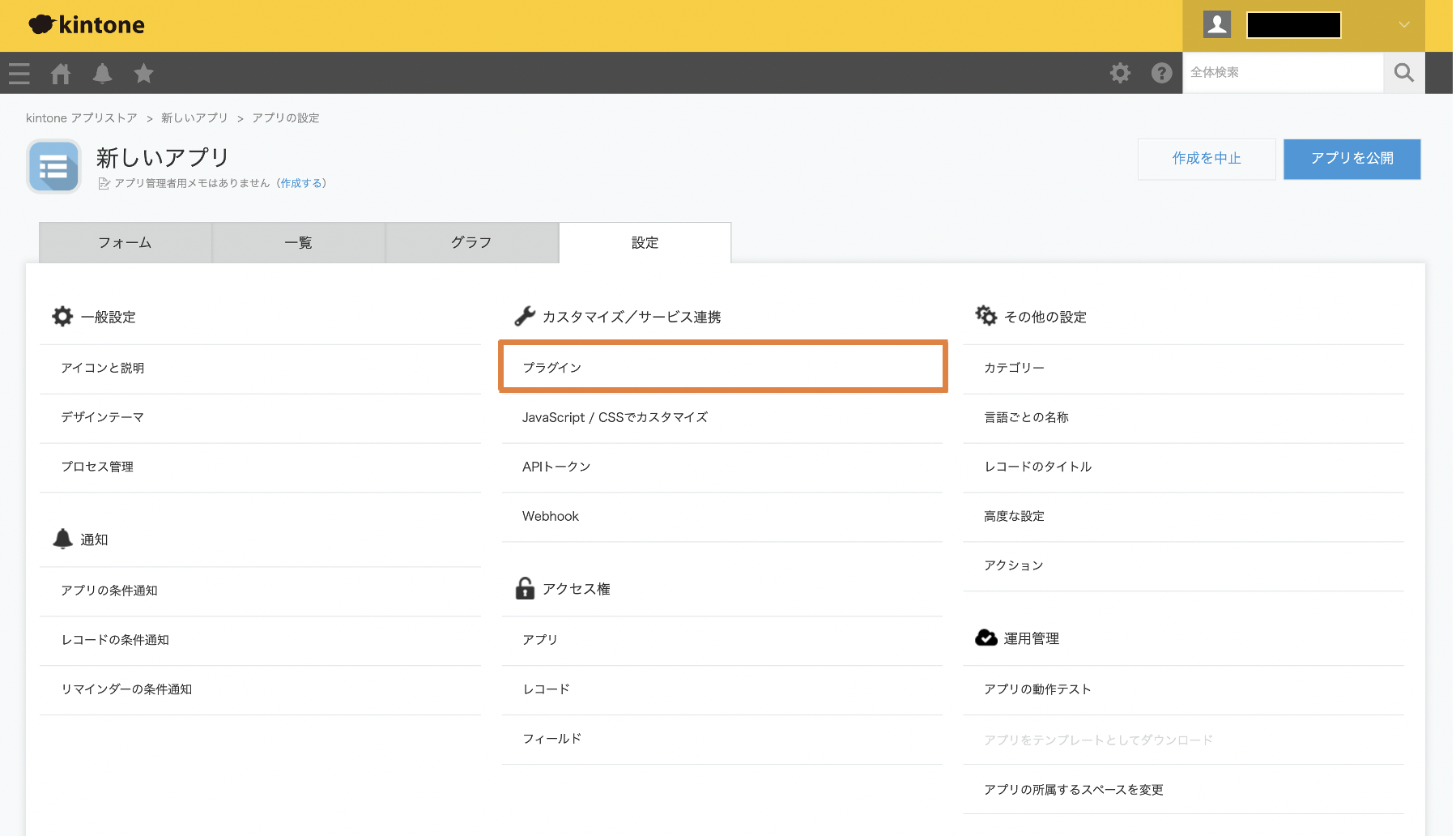Open the APIトークン settings
This screenshot has width=1456, height=836.
556,467
